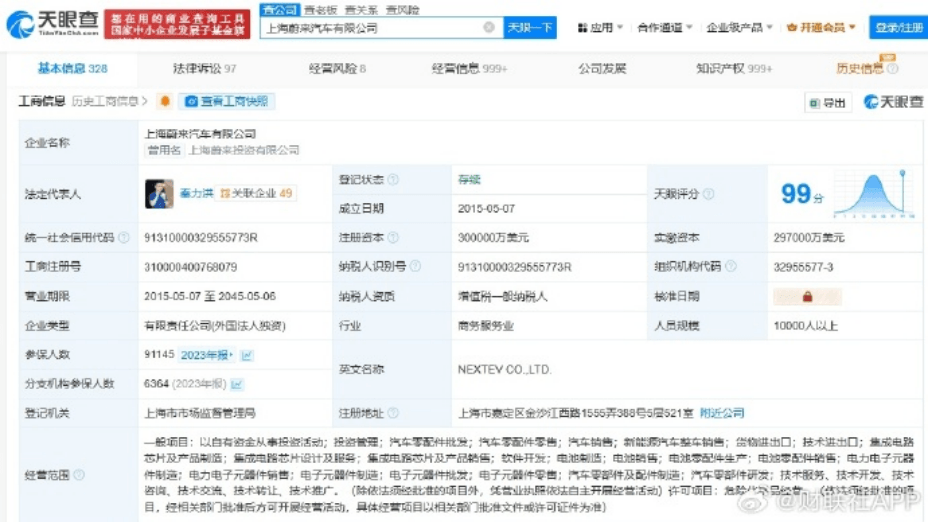Click the 导出 export button

[x=828, y=103]
